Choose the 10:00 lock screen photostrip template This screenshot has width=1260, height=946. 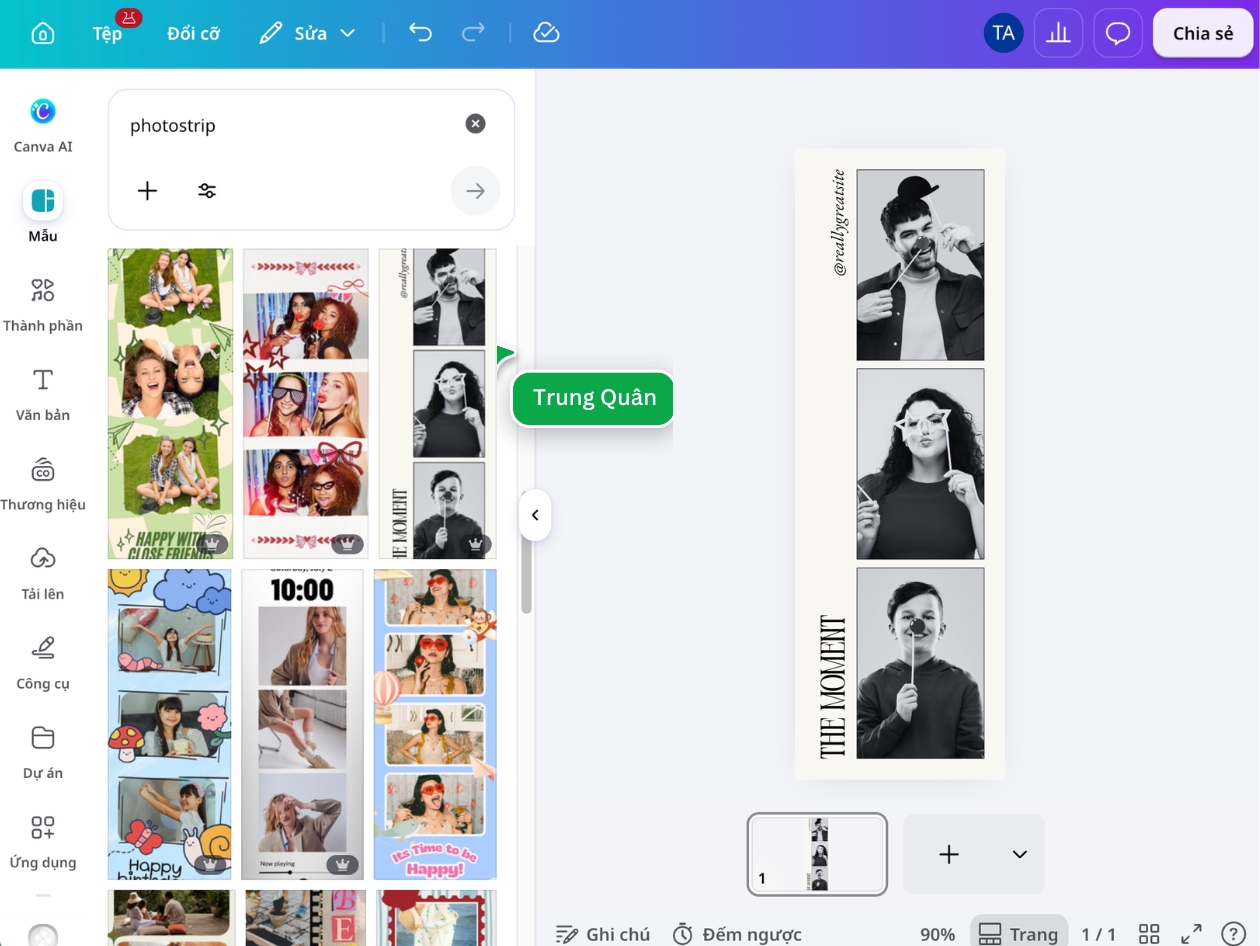tap(302, 724)
